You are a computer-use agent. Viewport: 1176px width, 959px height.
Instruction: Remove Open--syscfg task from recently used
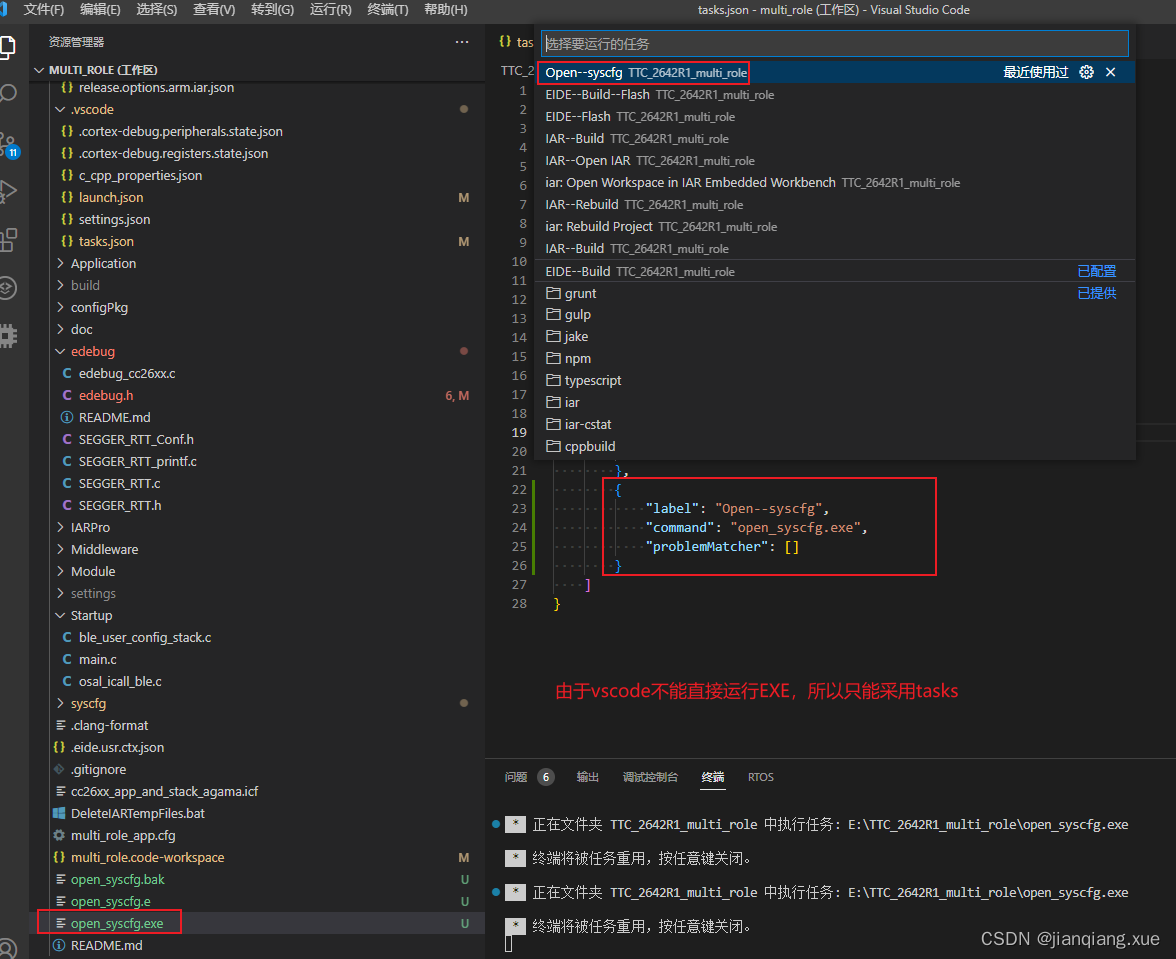[1111, 72]
